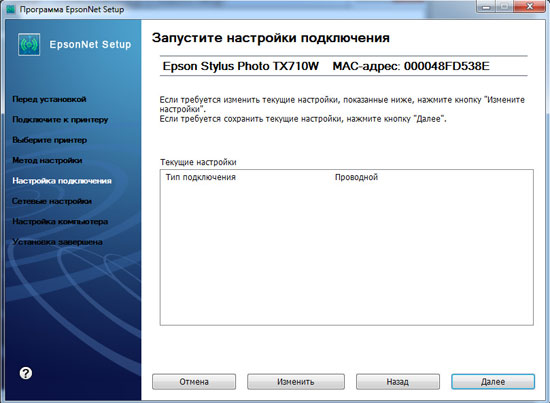Image resolution: width=550 pixels, height=403 pixels.
Task: Select the Установка завершена step
Action: coord(58,242)
